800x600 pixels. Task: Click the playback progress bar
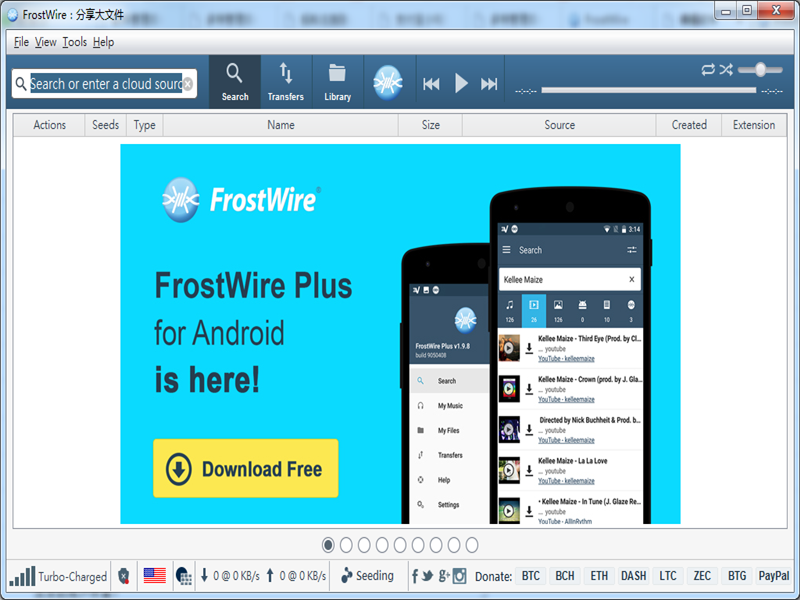tap(648, 90)
